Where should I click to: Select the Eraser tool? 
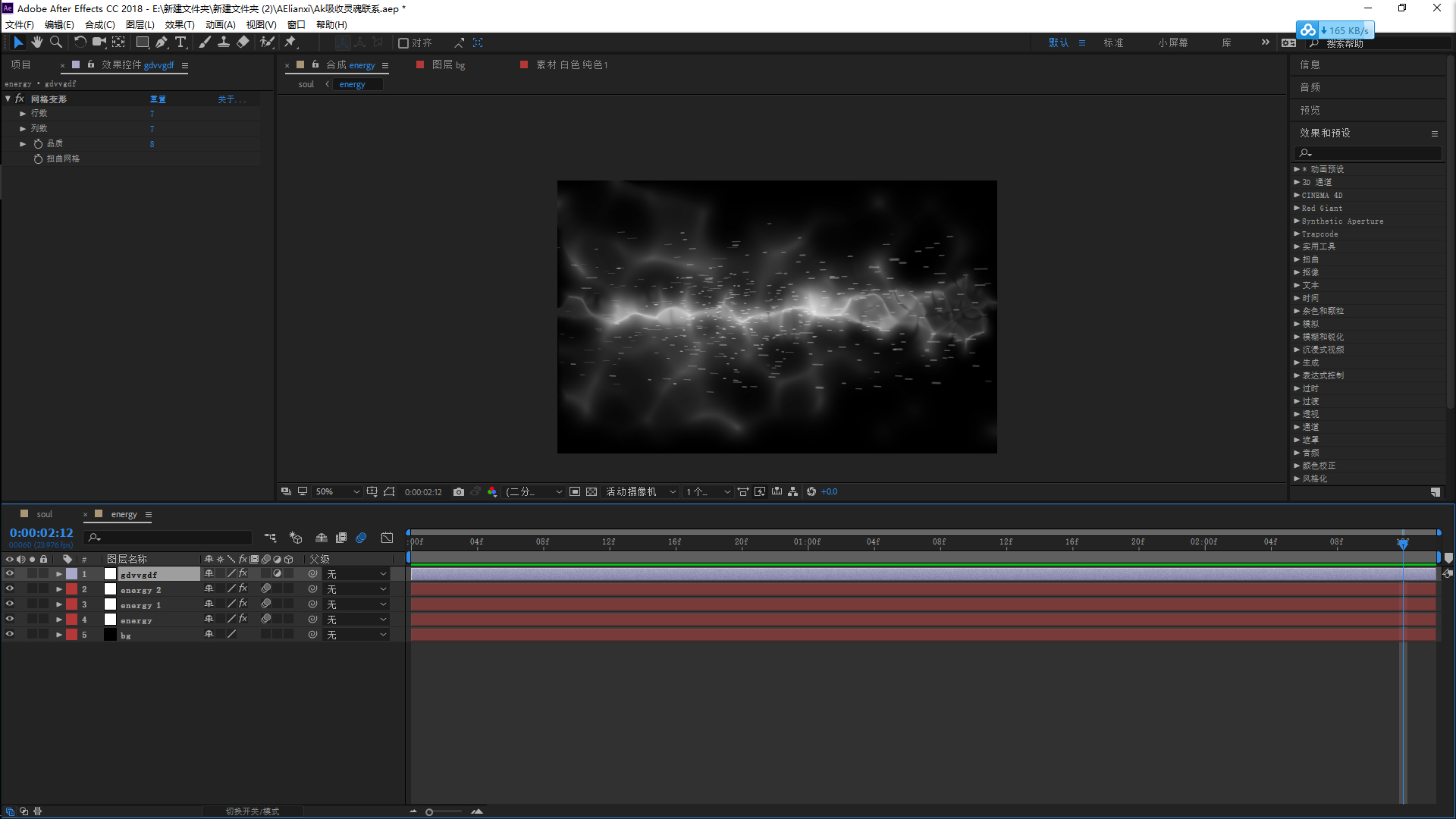coord(243,42)
